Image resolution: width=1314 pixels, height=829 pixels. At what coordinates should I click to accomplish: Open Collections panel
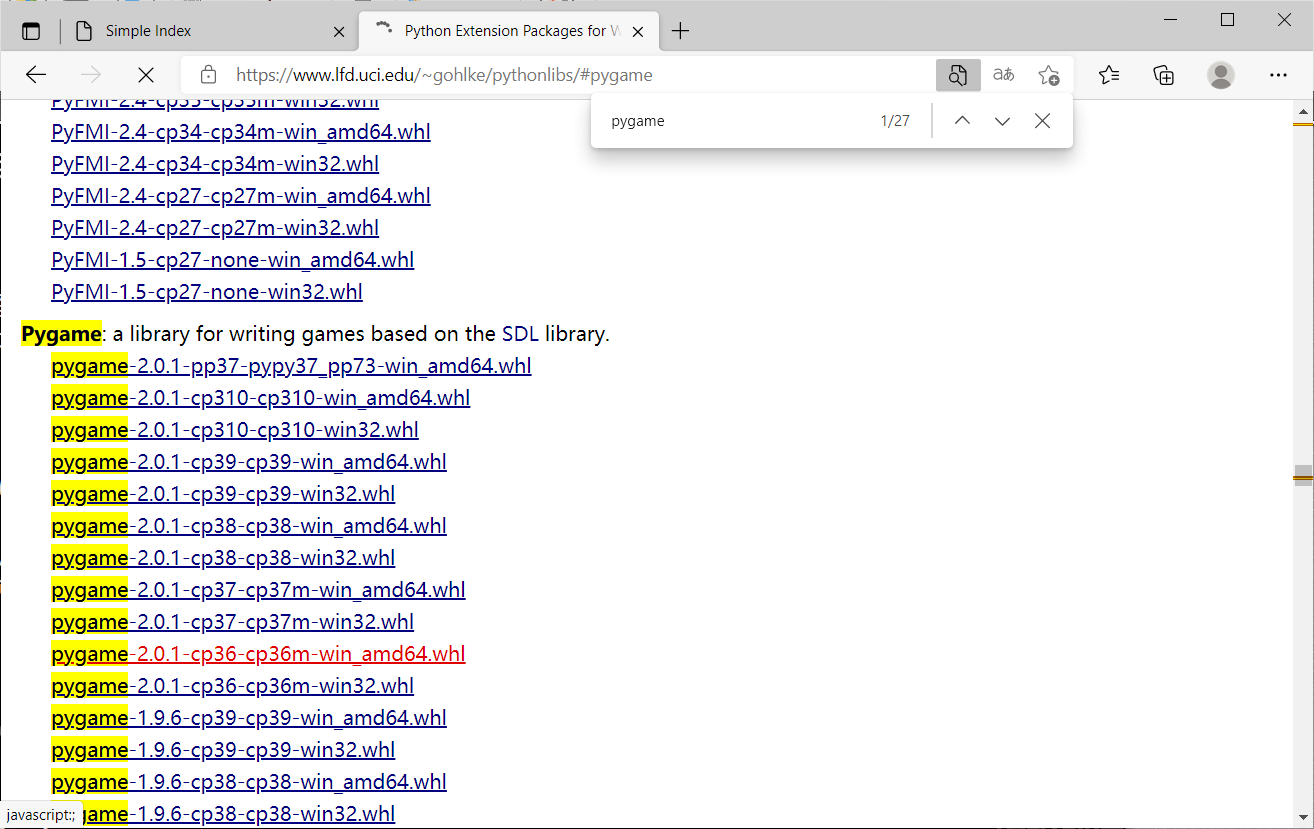1163,75
